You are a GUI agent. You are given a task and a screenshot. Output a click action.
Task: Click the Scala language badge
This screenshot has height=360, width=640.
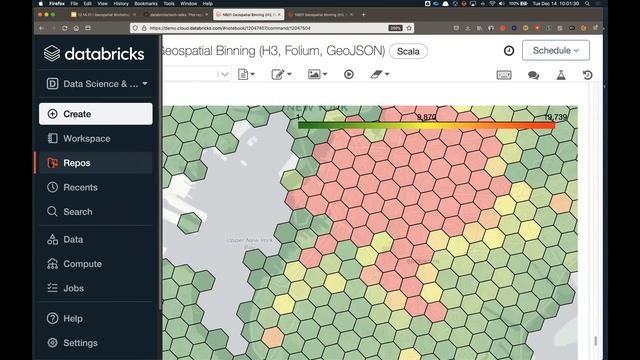coord(408,51)
